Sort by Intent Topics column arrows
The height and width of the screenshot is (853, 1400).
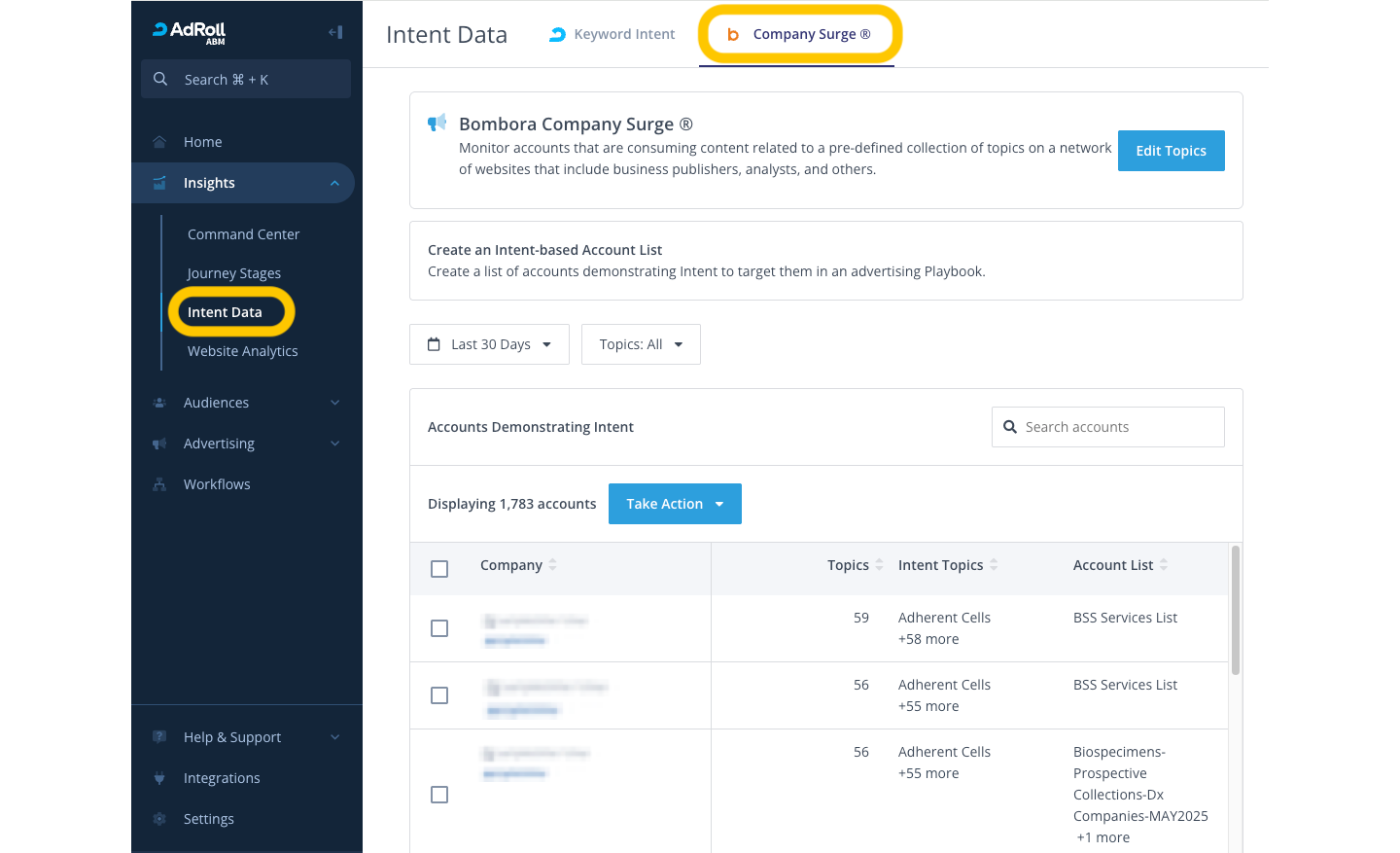994,564
